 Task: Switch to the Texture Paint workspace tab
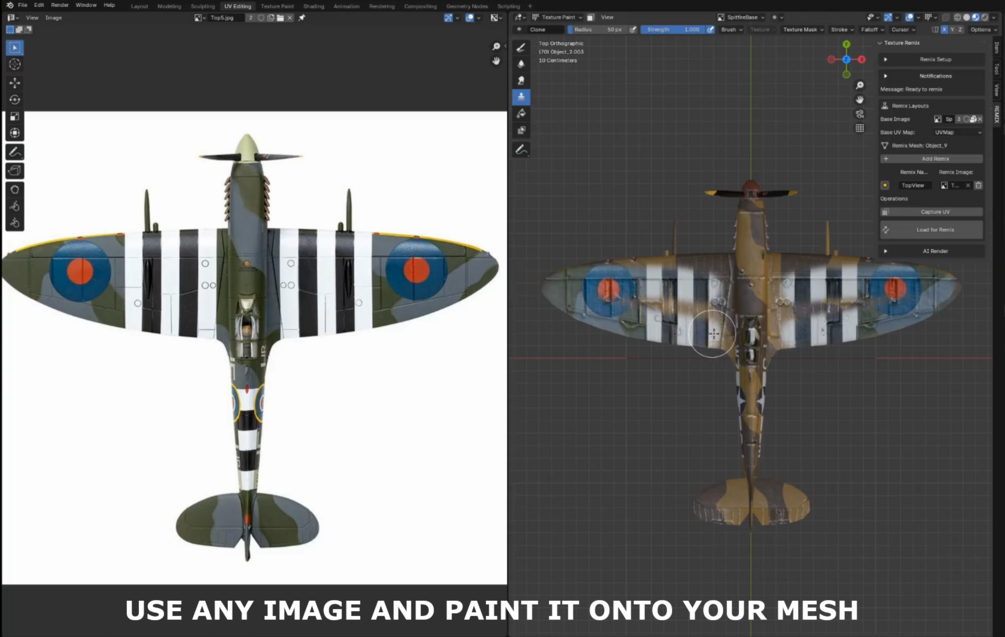point(277,6)
